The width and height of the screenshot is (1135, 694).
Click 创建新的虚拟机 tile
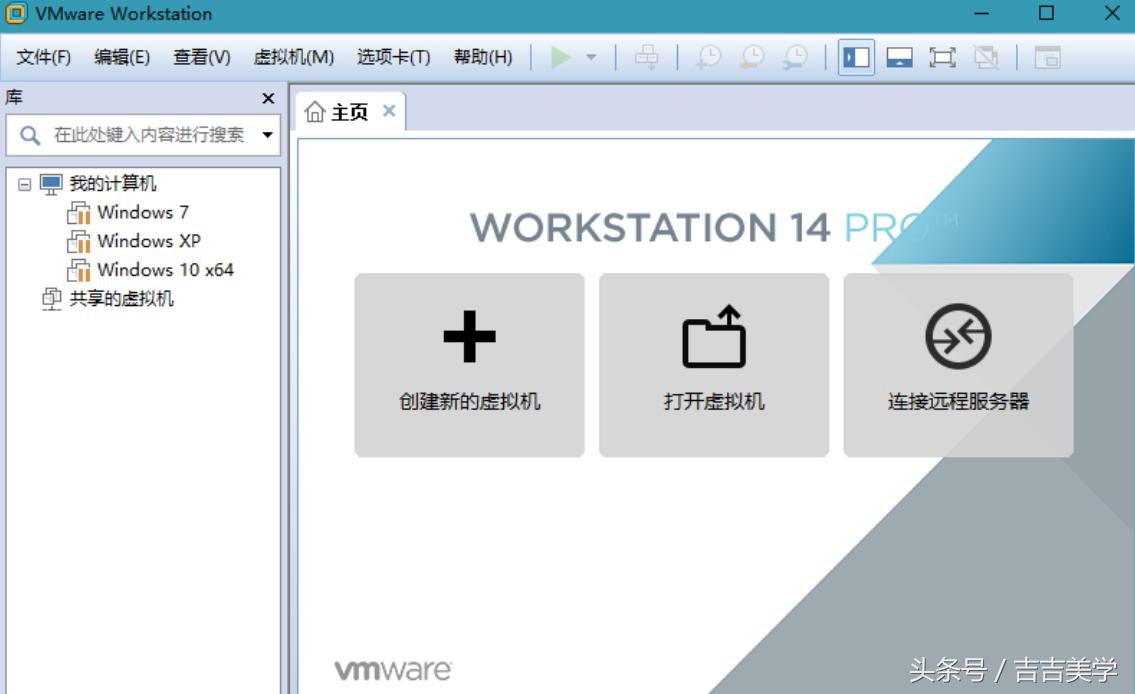[x=469, y=365]
